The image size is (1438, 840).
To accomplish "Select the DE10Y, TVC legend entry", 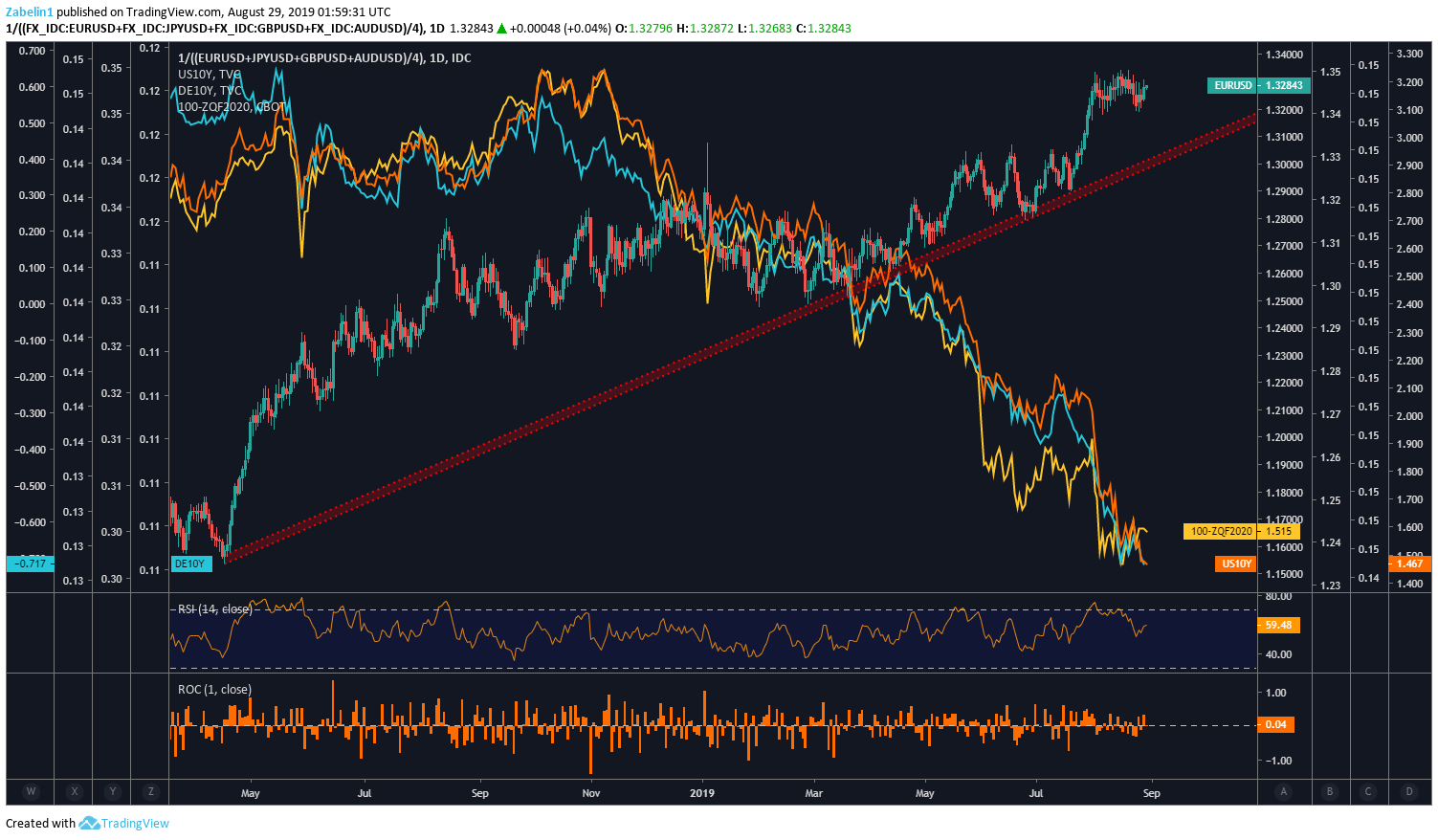I will pos(210,91).
